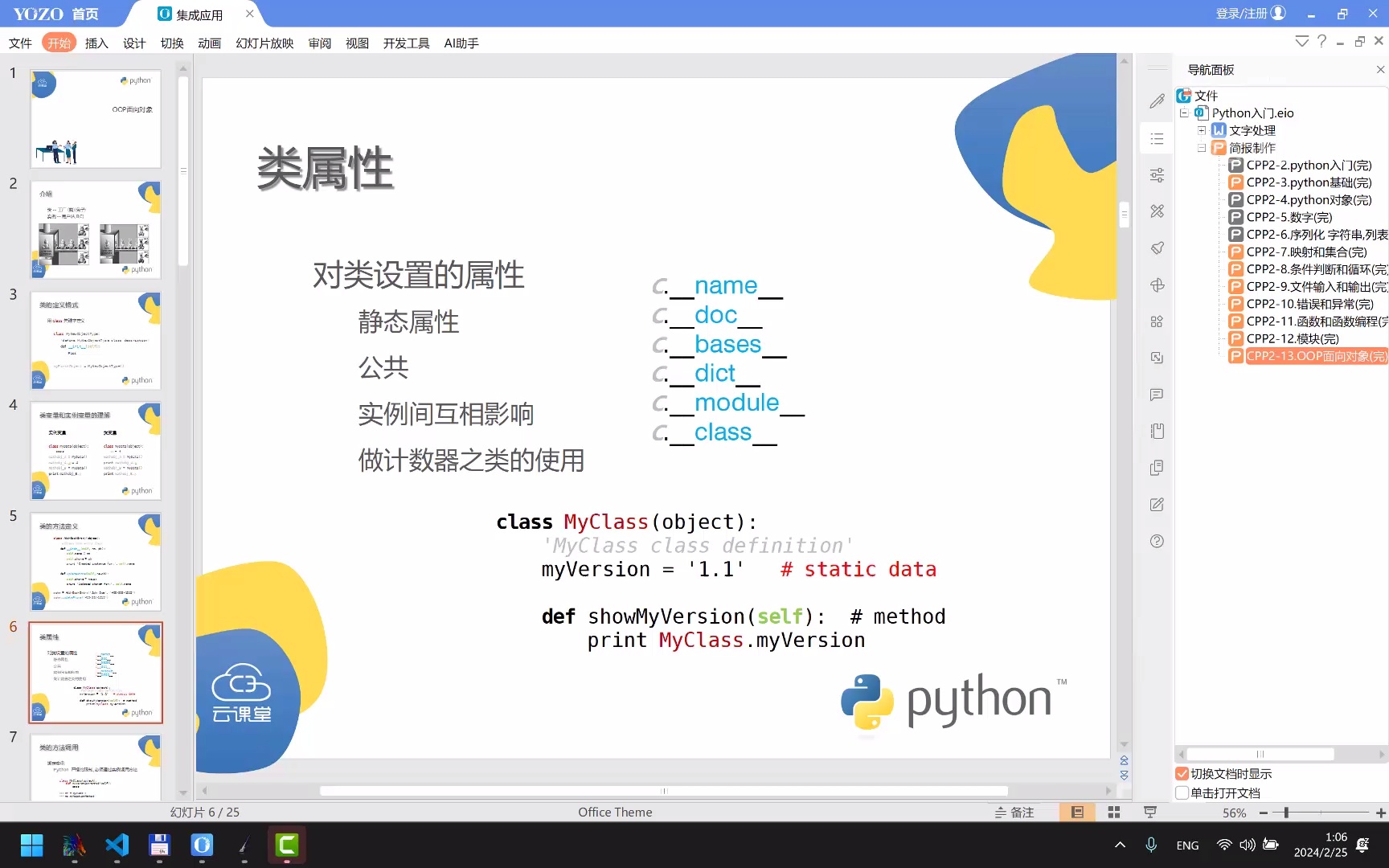Collapse the Python入门.eio tree node

coord(1184,113)
